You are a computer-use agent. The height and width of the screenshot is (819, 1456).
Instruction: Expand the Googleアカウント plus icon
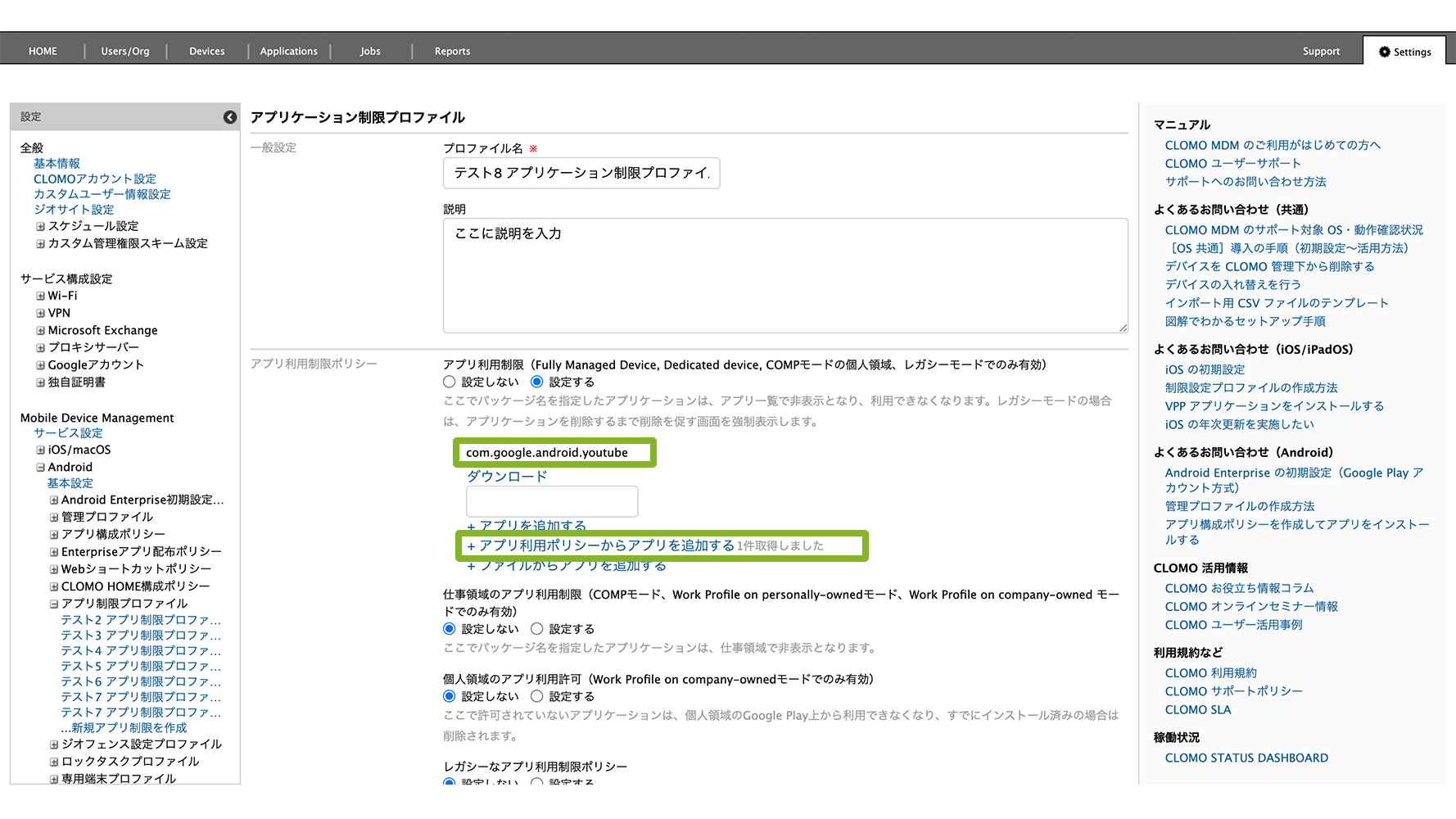[40, 364]
